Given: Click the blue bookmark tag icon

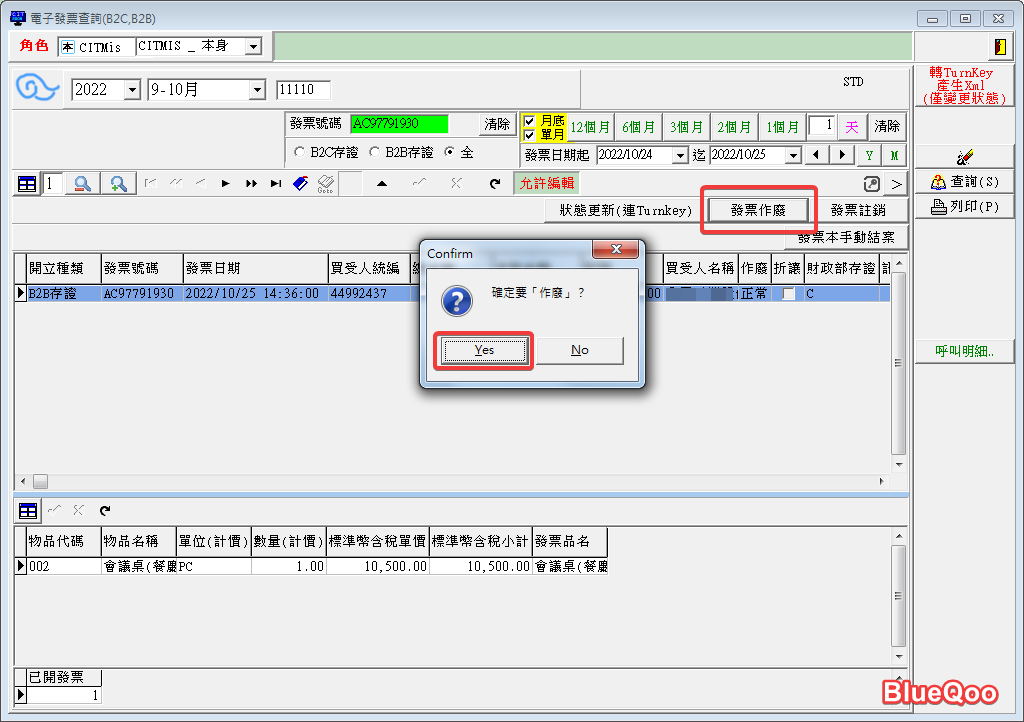Looking at the screenshot, I should tap(300, 183).
